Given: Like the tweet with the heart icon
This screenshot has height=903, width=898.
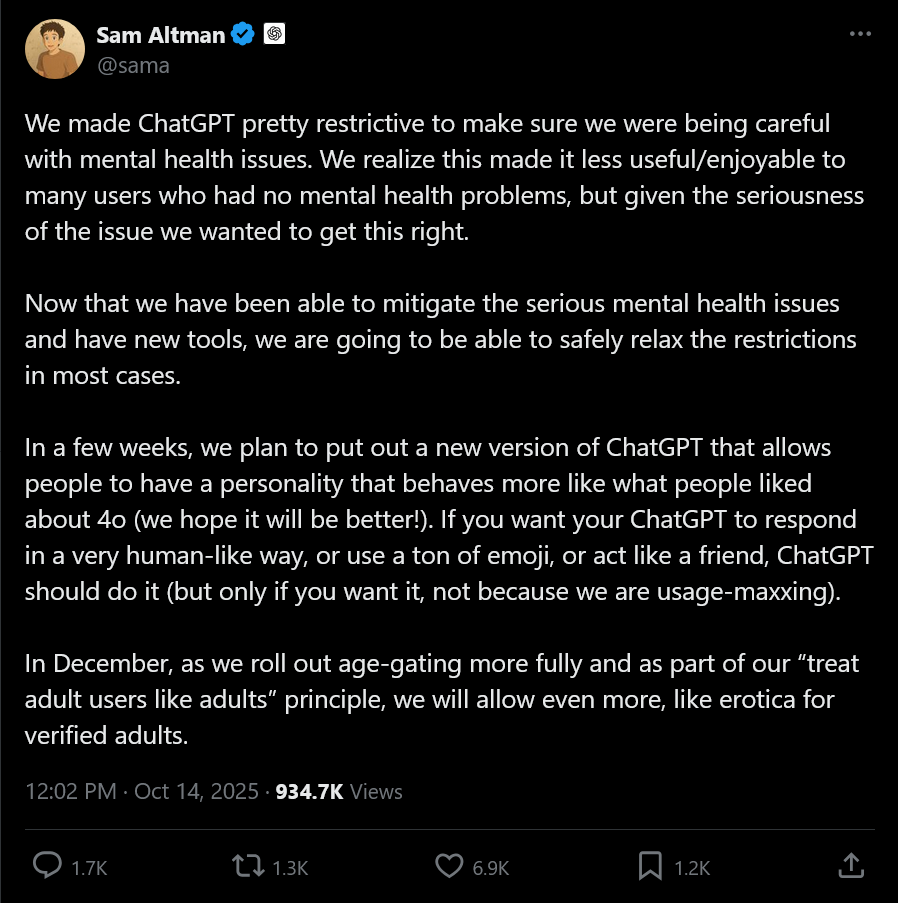Looking at the screenshot, I should pyautogui.click(x=449, y=865).
